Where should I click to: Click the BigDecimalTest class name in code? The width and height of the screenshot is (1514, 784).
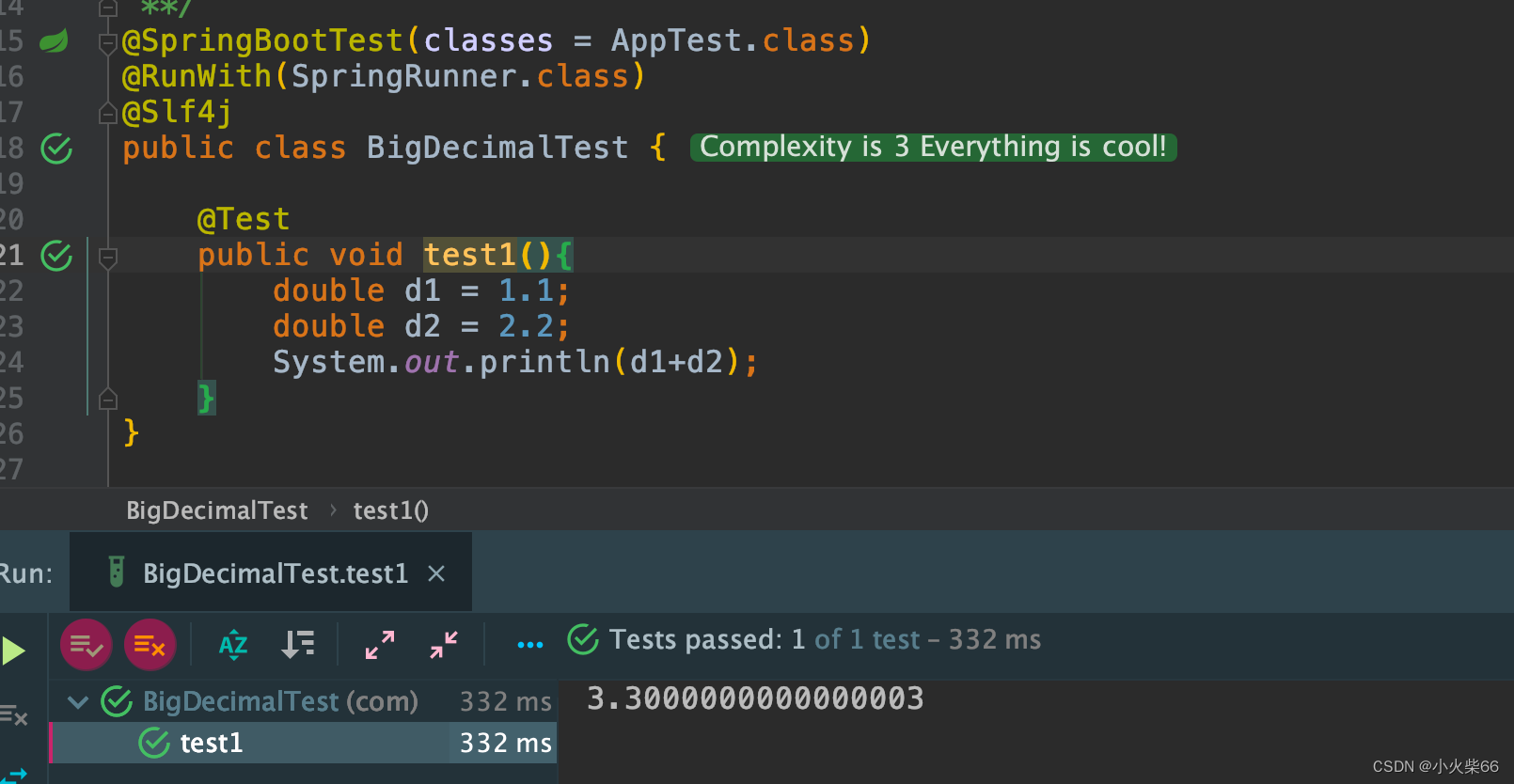tap(497, 148)
